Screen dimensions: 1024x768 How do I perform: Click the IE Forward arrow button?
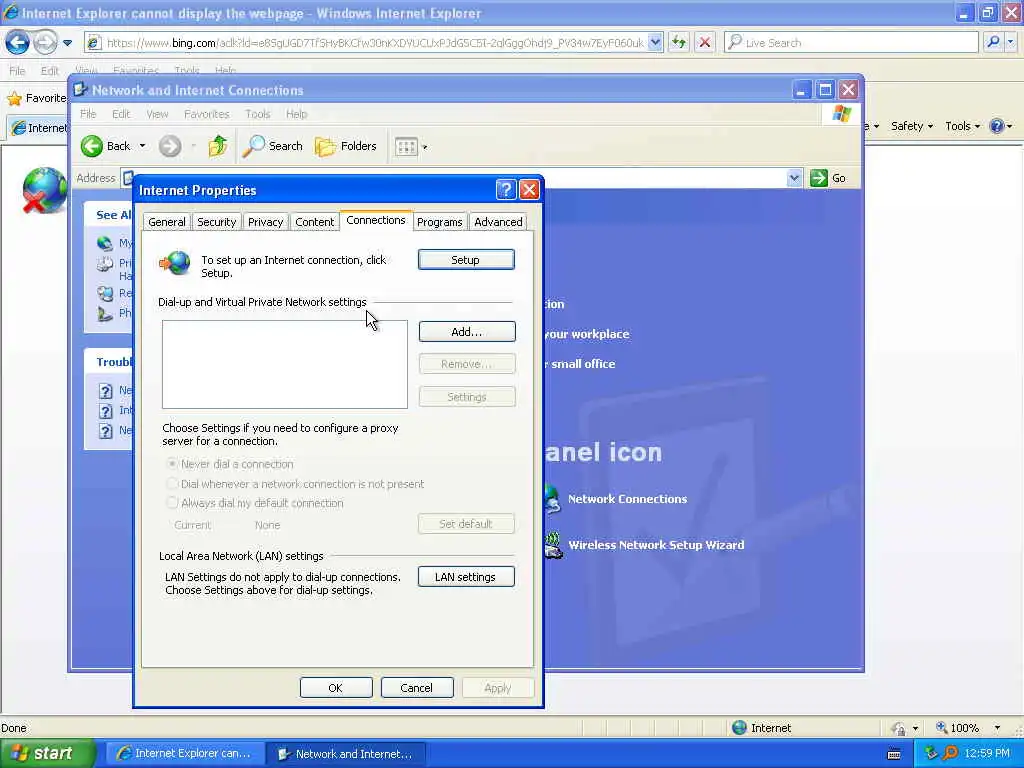(x=45, y=43)
